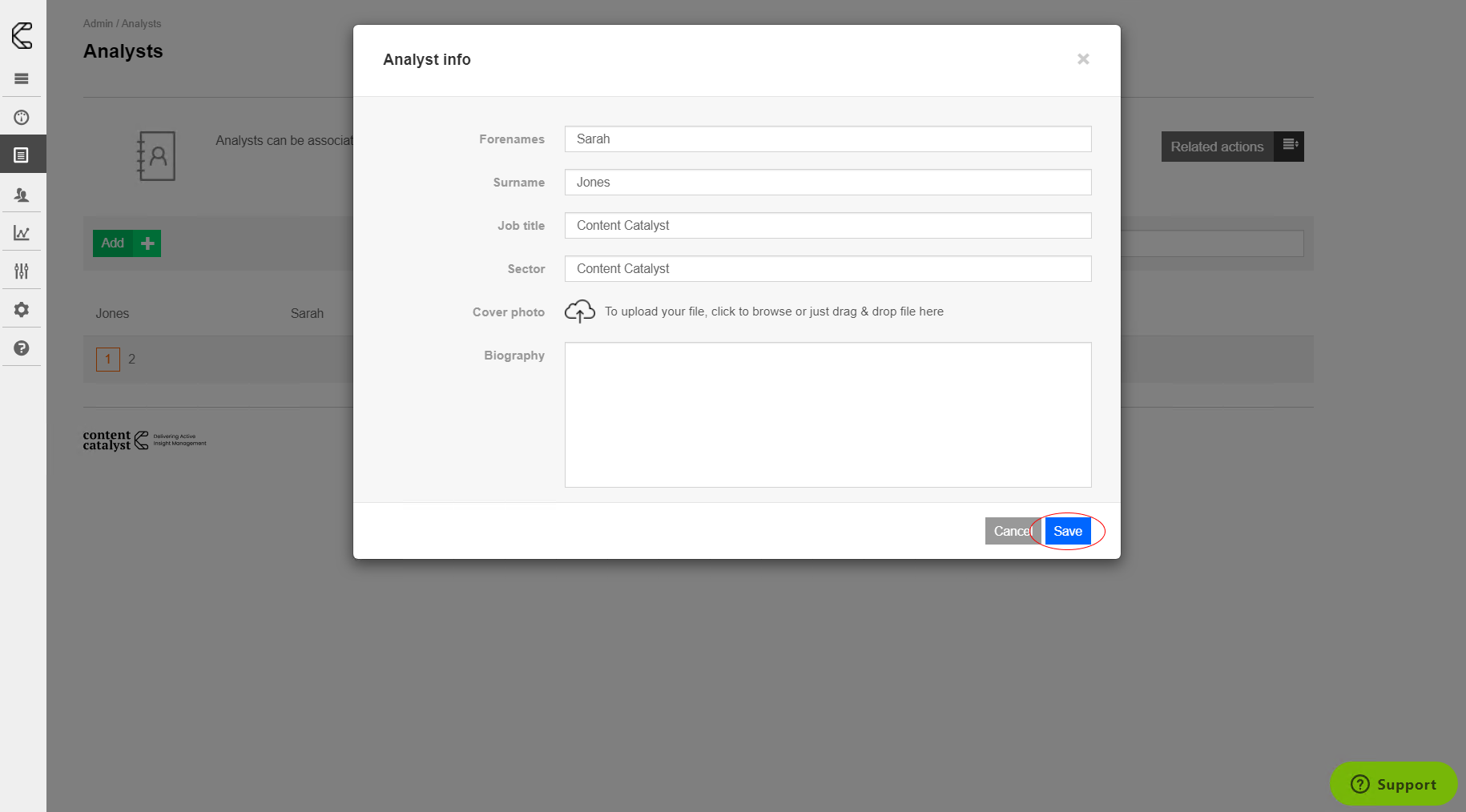This screenshot has width=1466, height=812.
Task: Open the dashboard gauge icon in sidebar
Action: click(22, 118)
